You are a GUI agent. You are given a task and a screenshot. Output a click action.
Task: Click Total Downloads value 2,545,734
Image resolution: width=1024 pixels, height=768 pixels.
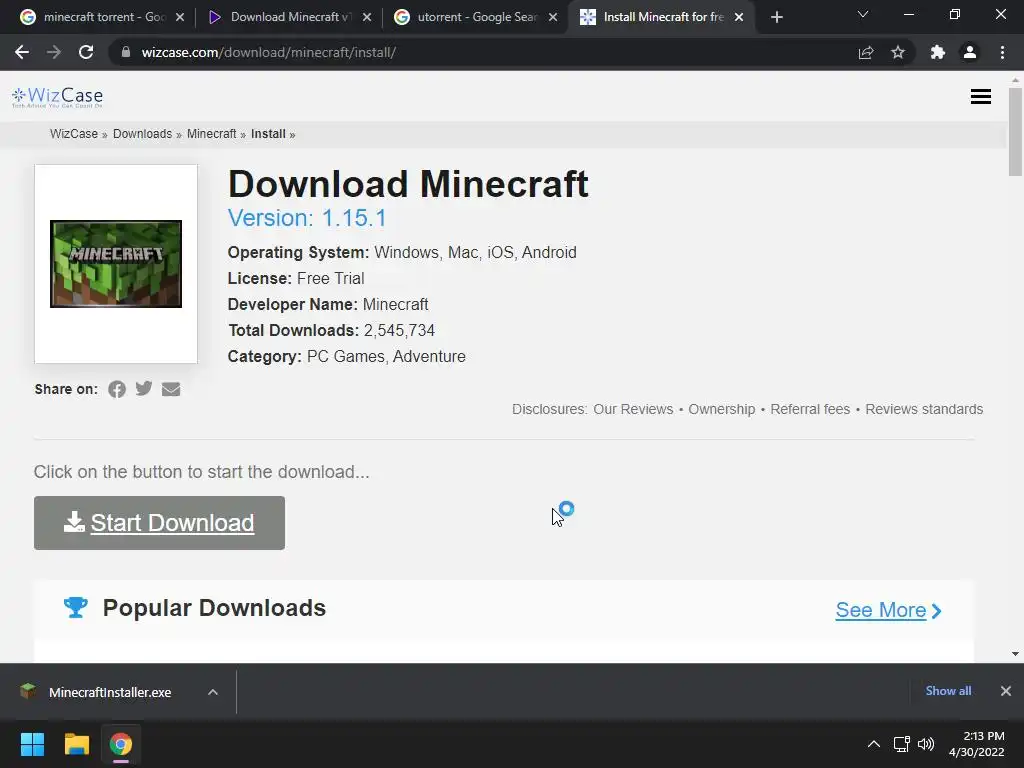point(399,330)
